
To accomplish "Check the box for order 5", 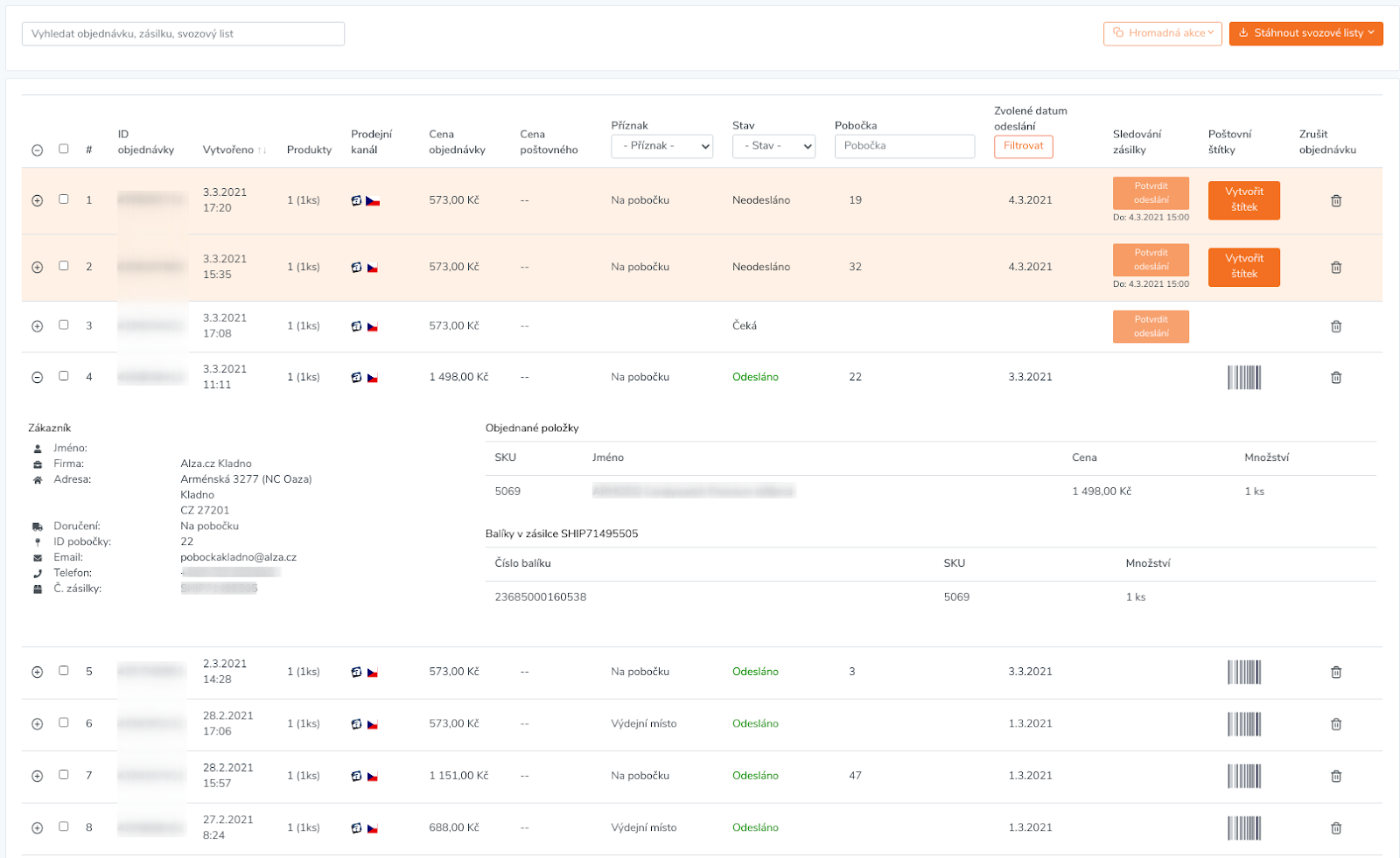I will click(64, 671).
